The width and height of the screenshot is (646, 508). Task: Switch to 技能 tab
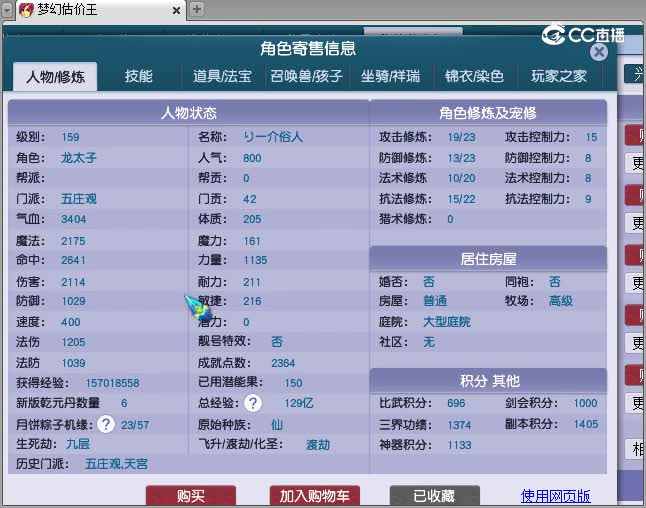point(139,76)
